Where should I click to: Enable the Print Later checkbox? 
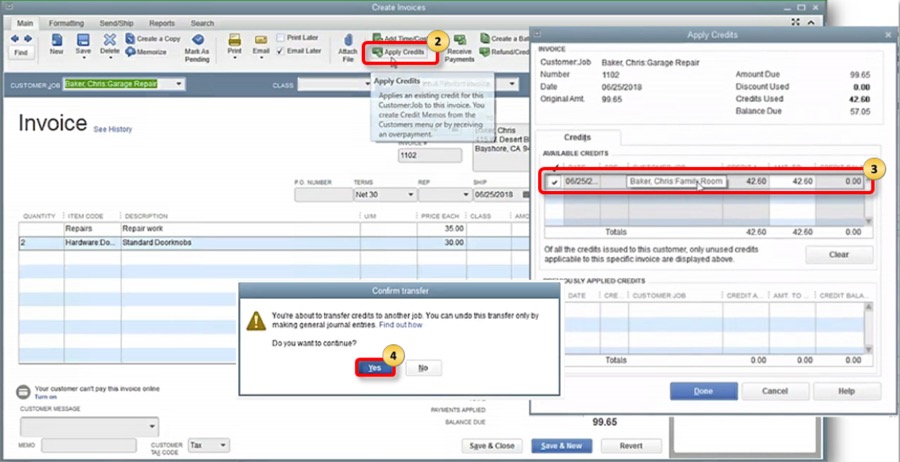tap(280, 38)
